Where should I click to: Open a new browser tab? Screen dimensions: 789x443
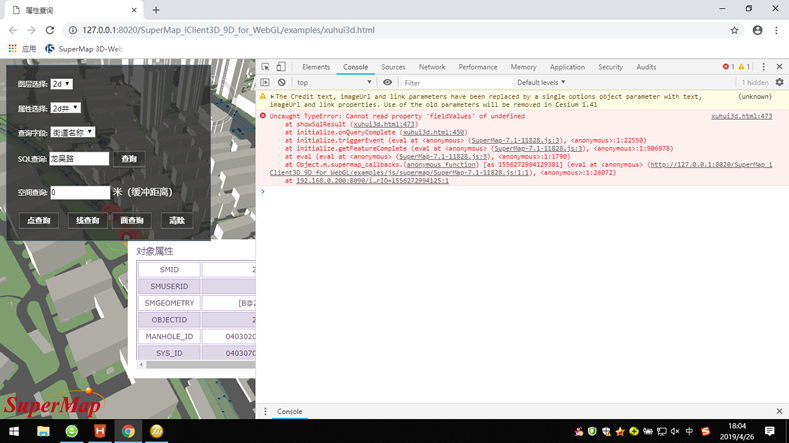(156, 10)
